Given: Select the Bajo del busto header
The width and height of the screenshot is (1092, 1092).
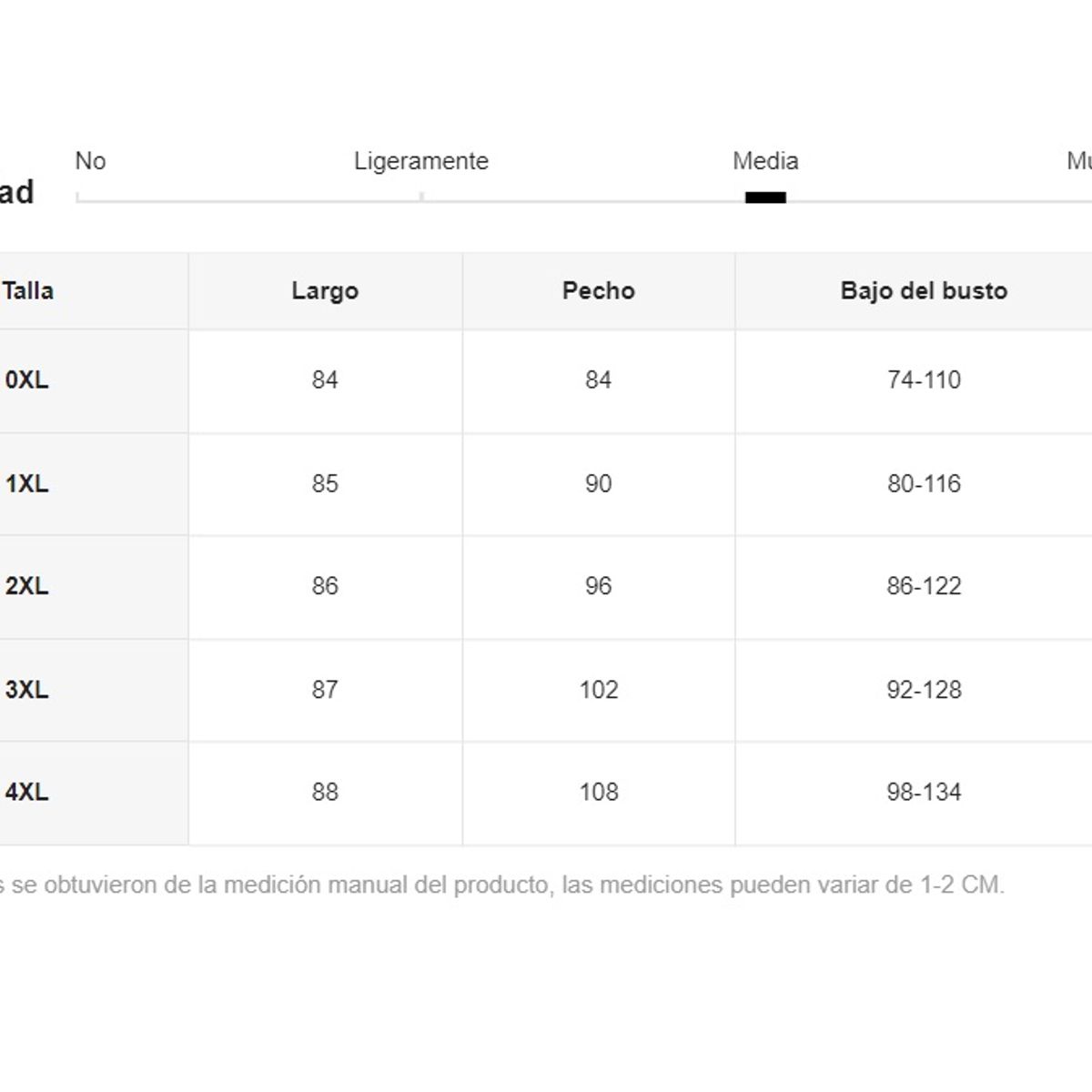Looking at the screenshot, I should point(924,291).
